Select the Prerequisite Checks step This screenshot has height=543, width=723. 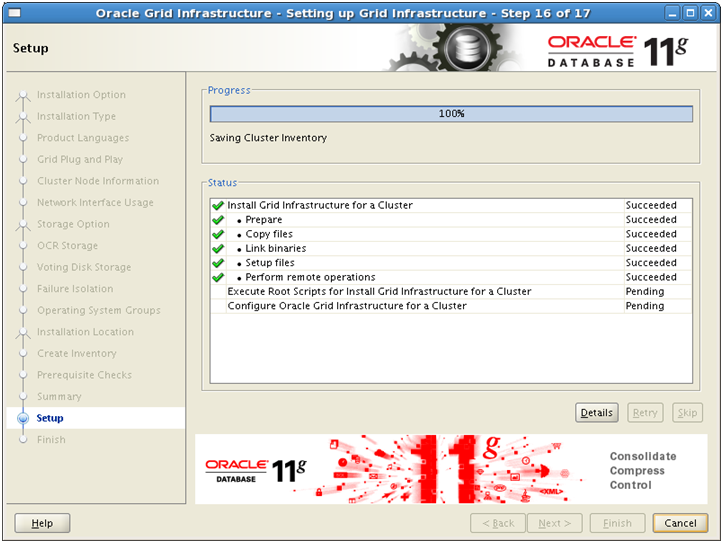click(x=84, y=375)
